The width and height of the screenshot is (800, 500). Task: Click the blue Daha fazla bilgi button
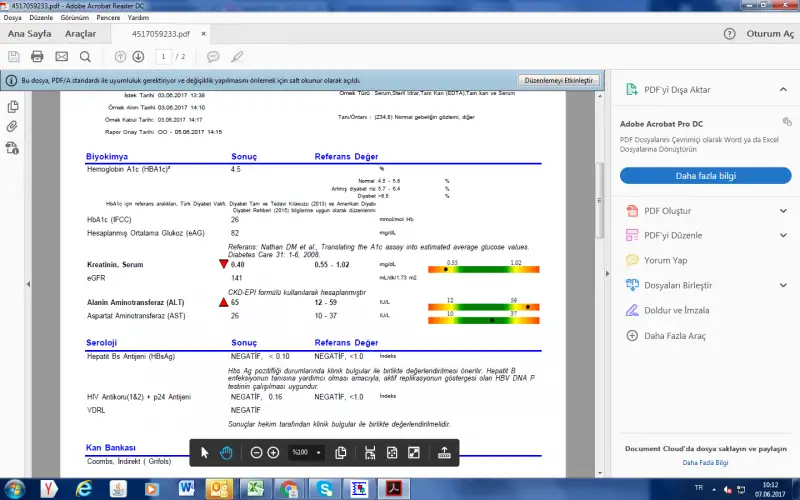(x=706, y=175)
